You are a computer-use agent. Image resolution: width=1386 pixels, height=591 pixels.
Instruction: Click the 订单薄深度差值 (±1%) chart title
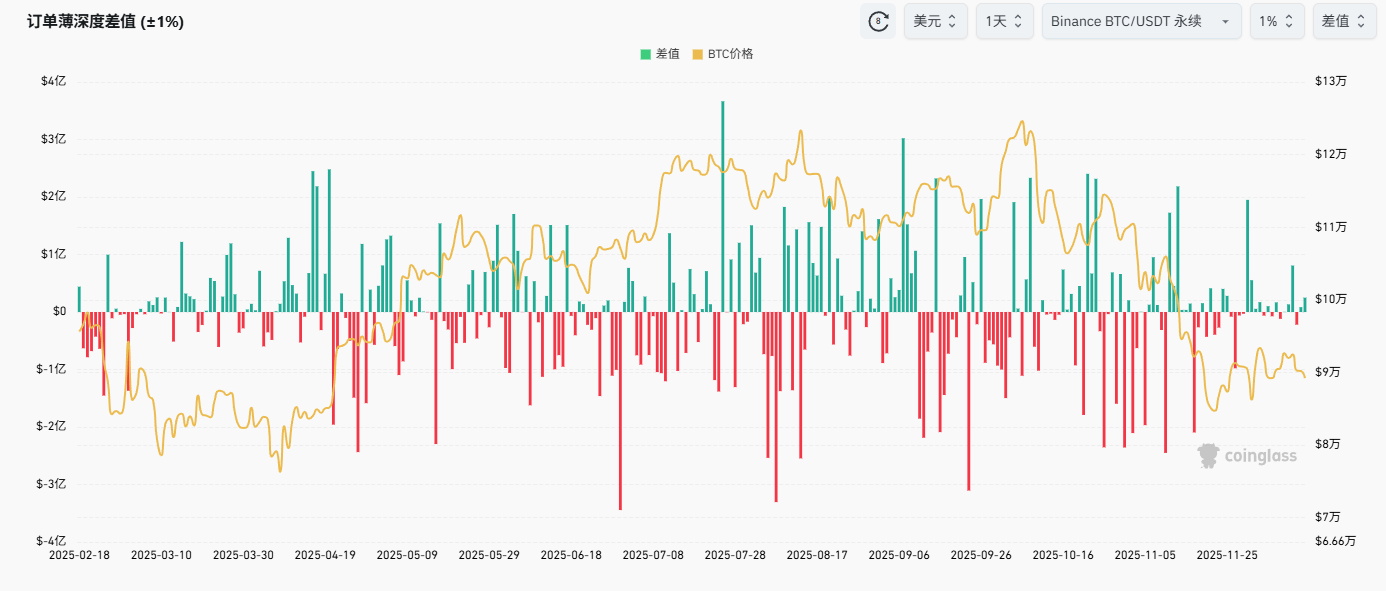(x=100, y=21)
